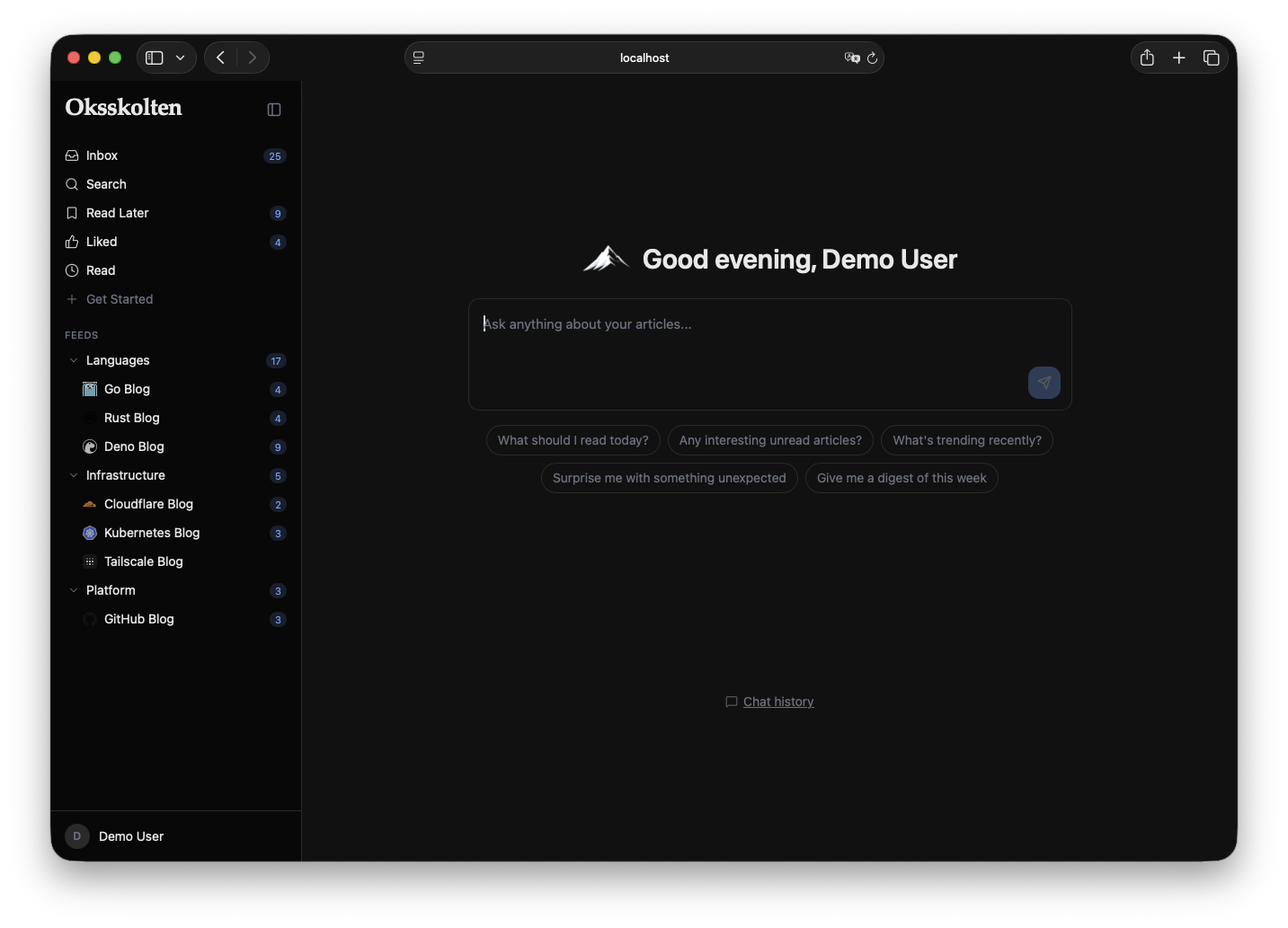Click 'Give me a digest of this week'
This screenshot has width=1288, height=928.
(x=902, y=478)
